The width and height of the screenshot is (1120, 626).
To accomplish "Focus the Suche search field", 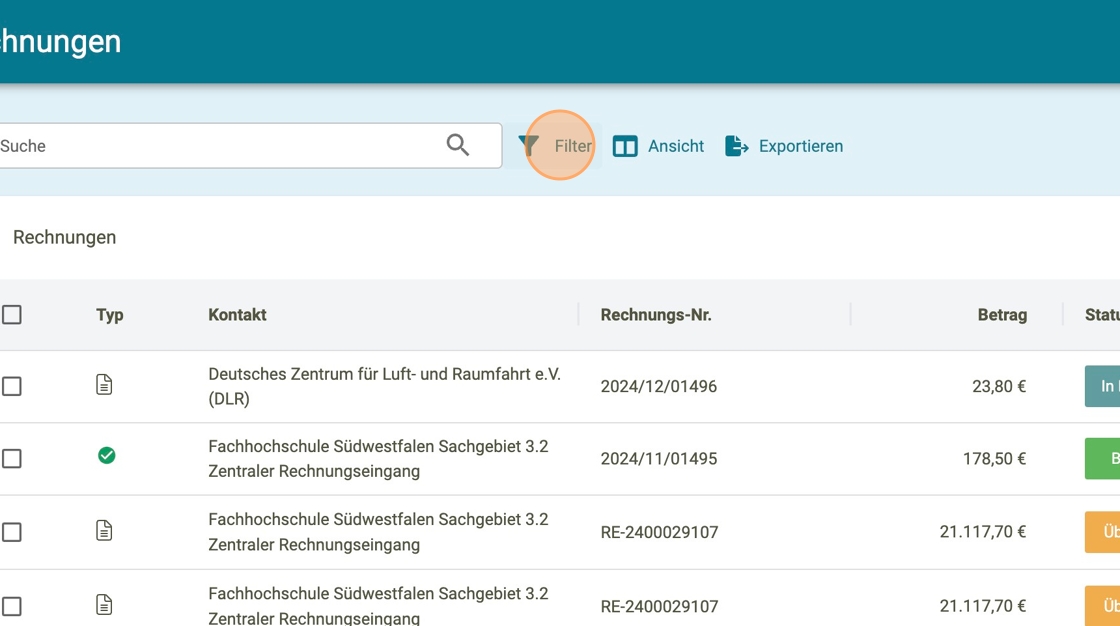I will (x=250, y=146).
